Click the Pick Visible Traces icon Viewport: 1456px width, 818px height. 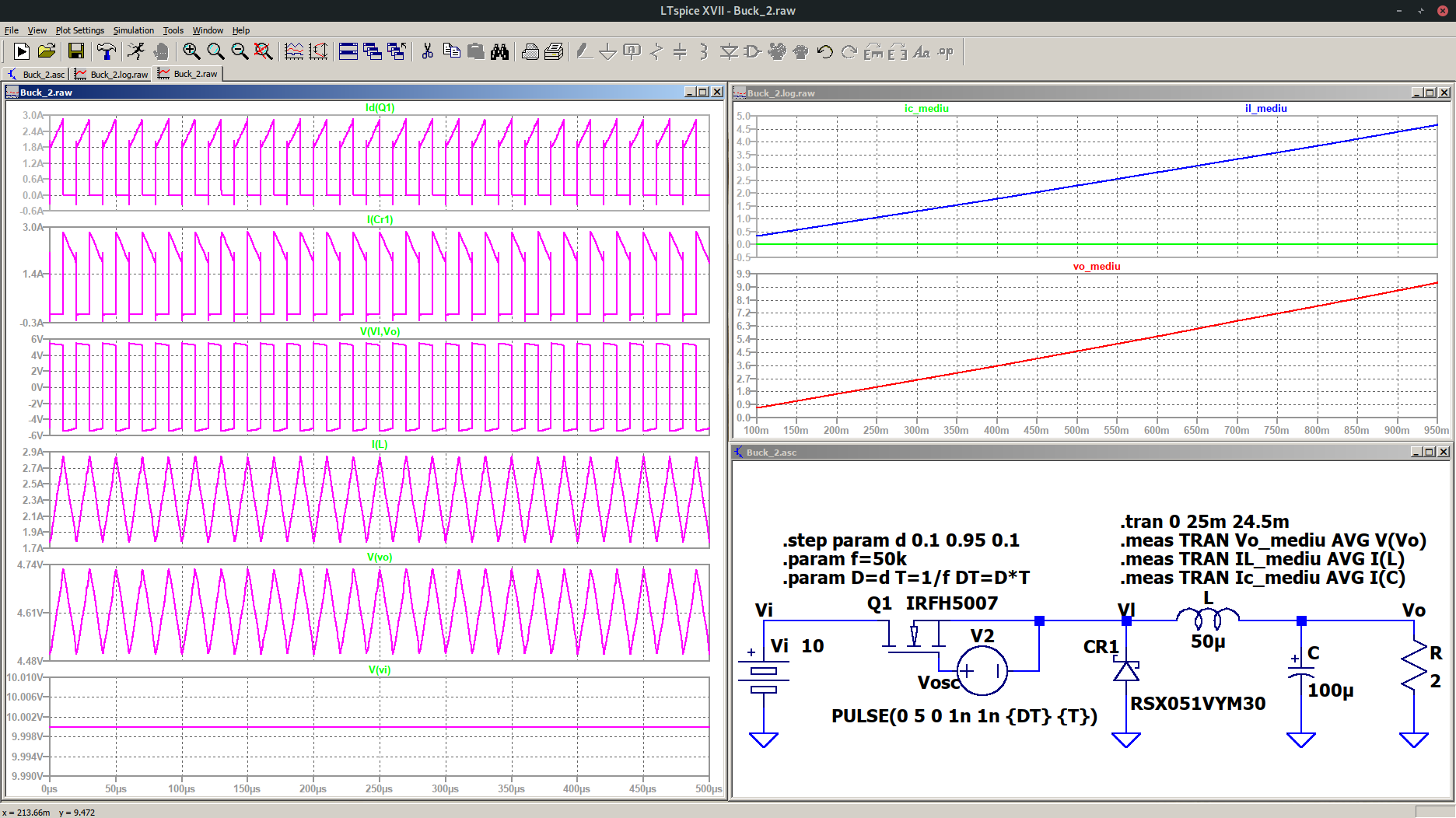point(318,52)
